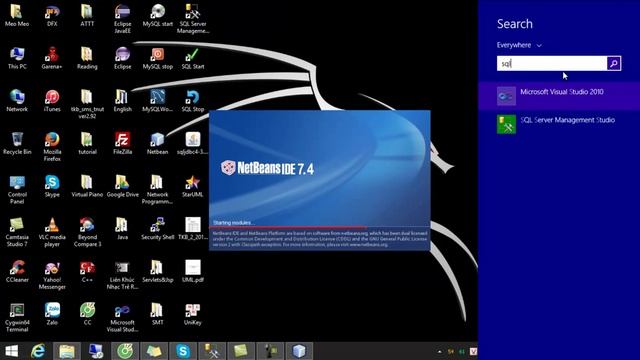Viewport: 640px width, 360px height.
Task: Open the Servlet&Jsp folder
Action: click(158, 271)
